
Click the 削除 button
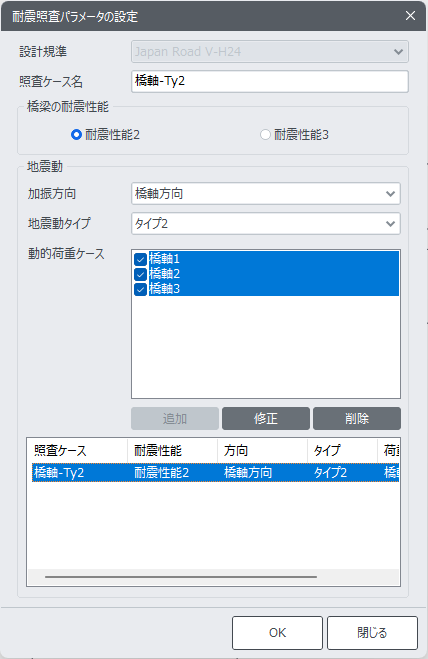point(357,419)
